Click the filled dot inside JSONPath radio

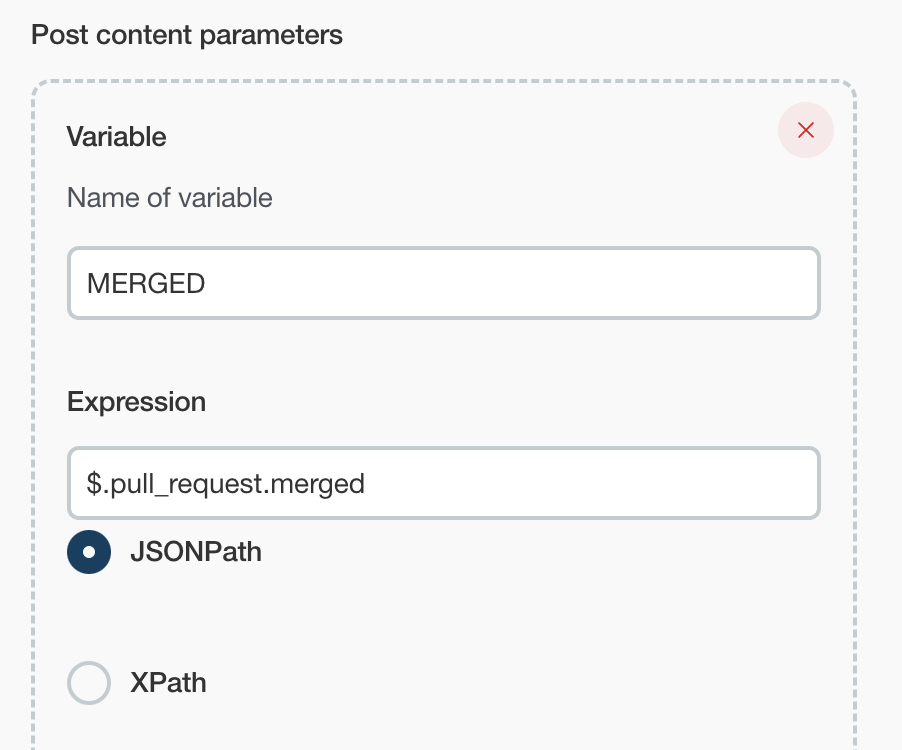(x=89, y=552)
